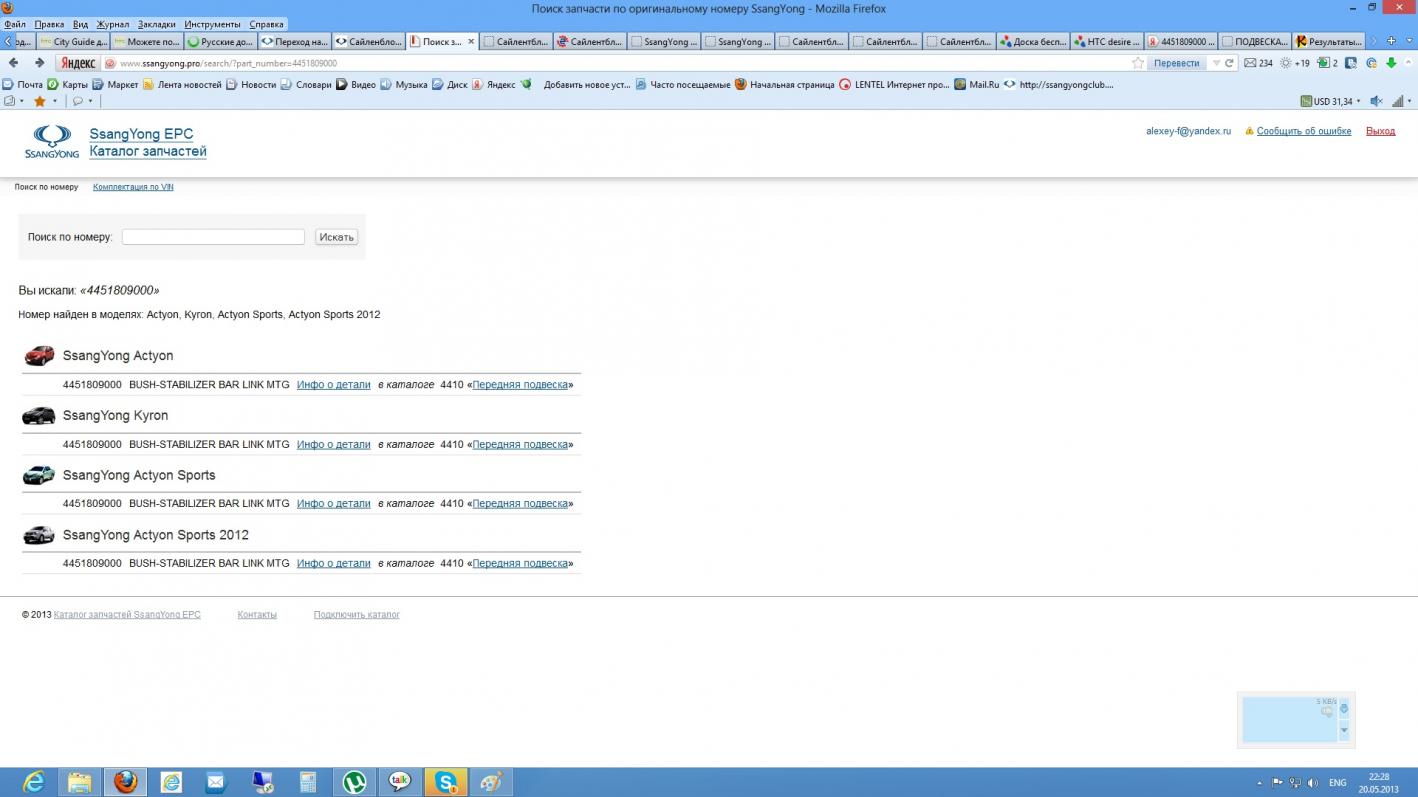
Task: Open Skype from the taskbar
Action: click(446, 782)
